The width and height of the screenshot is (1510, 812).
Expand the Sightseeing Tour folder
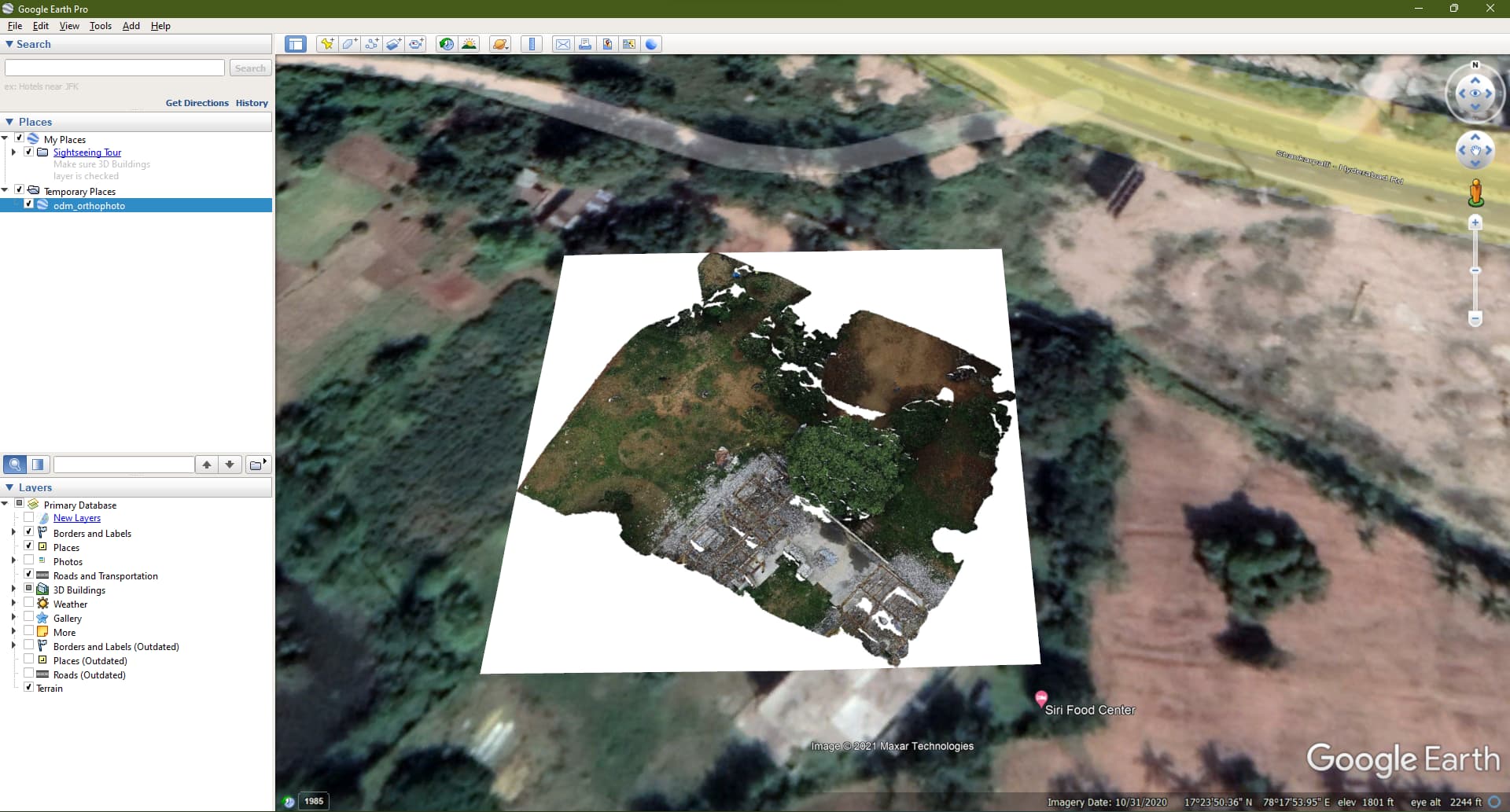[14, 152]
